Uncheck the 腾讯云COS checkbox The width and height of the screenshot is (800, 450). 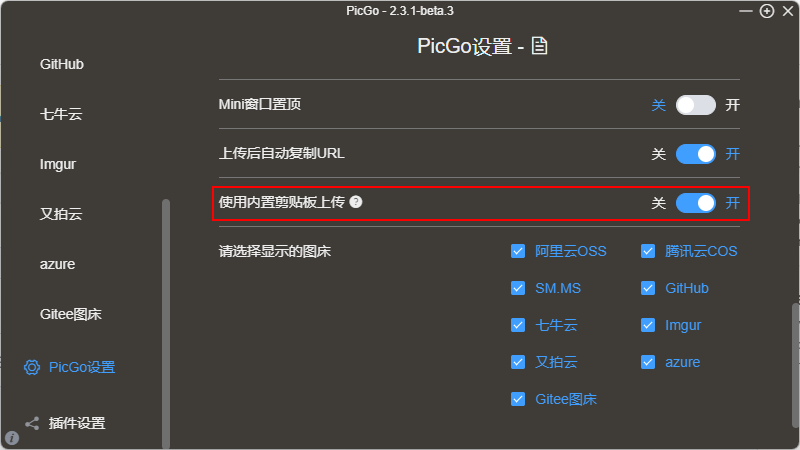(648, 251)
